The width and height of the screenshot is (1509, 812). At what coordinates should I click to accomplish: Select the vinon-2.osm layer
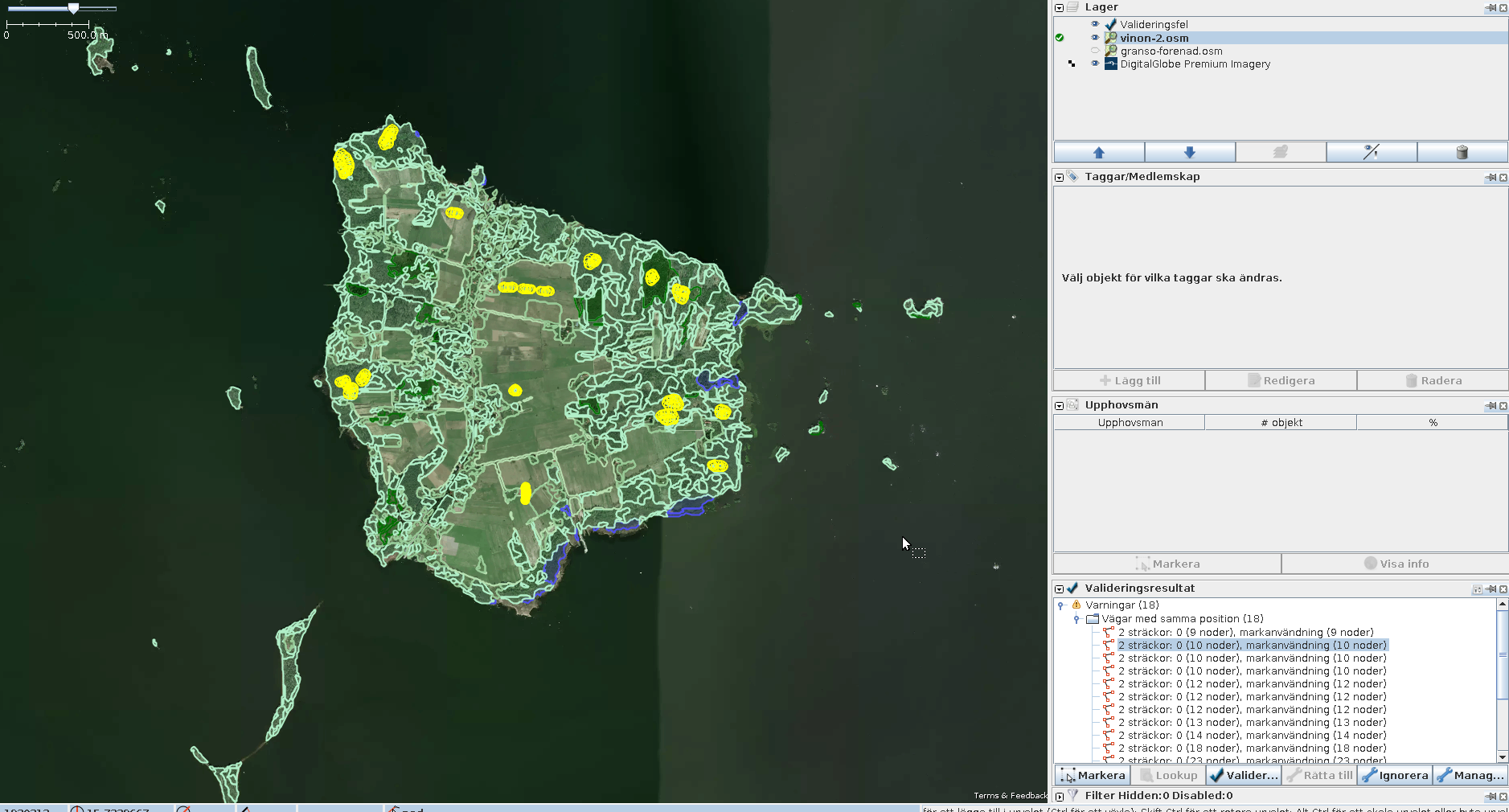[x=1154, y=38]
